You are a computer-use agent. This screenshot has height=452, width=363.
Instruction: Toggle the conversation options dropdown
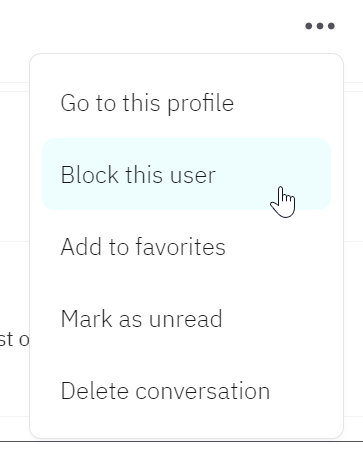click(320, 26)
